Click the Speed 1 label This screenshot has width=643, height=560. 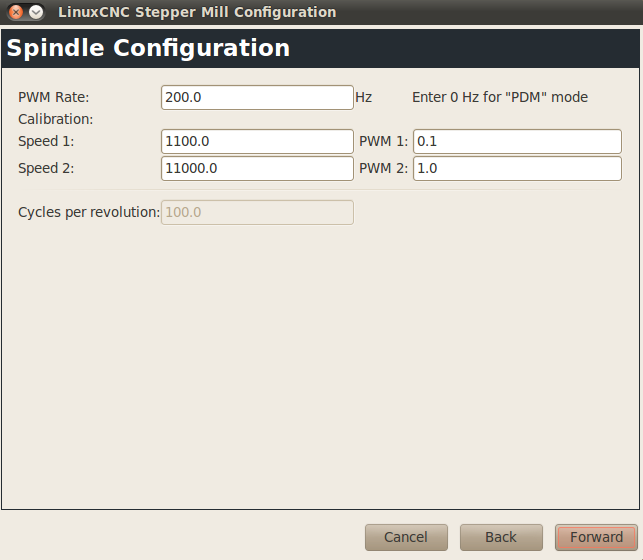46,141
